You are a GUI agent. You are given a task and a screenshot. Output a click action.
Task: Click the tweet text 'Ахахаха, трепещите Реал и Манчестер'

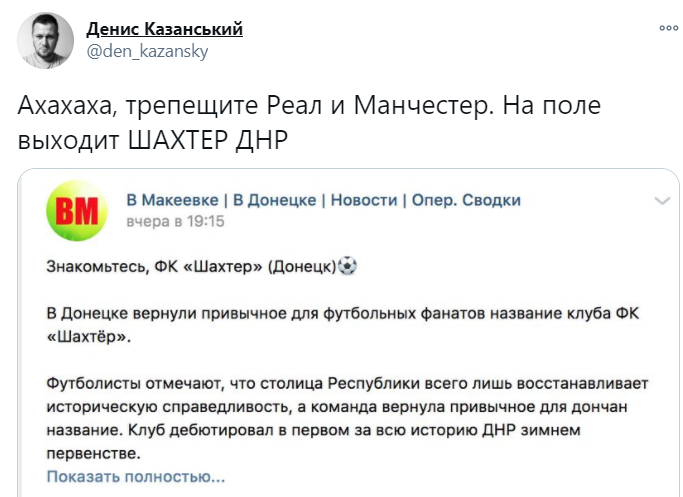[256, 105]
